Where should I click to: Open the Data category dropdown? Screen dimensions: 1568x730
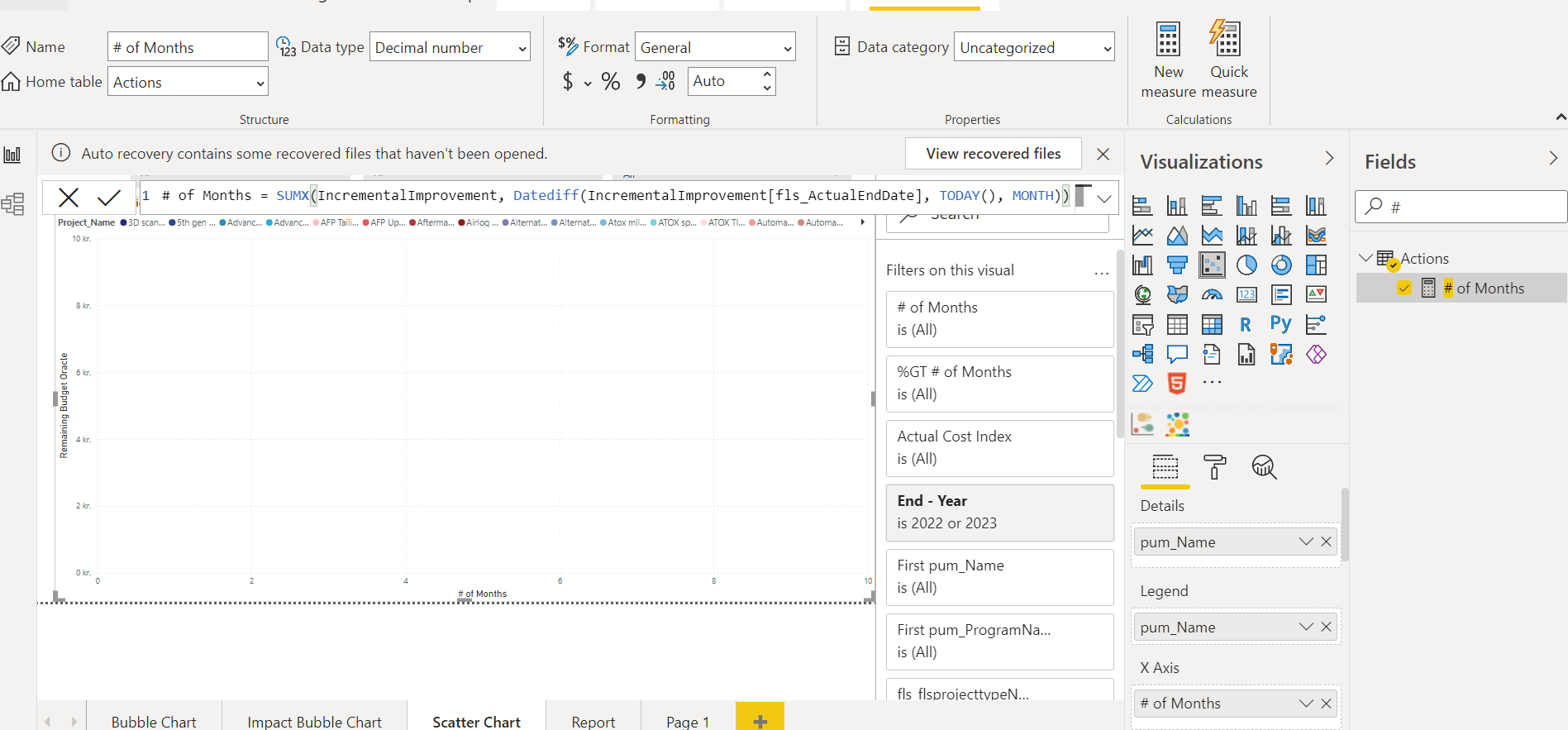tap(1034, 47)
